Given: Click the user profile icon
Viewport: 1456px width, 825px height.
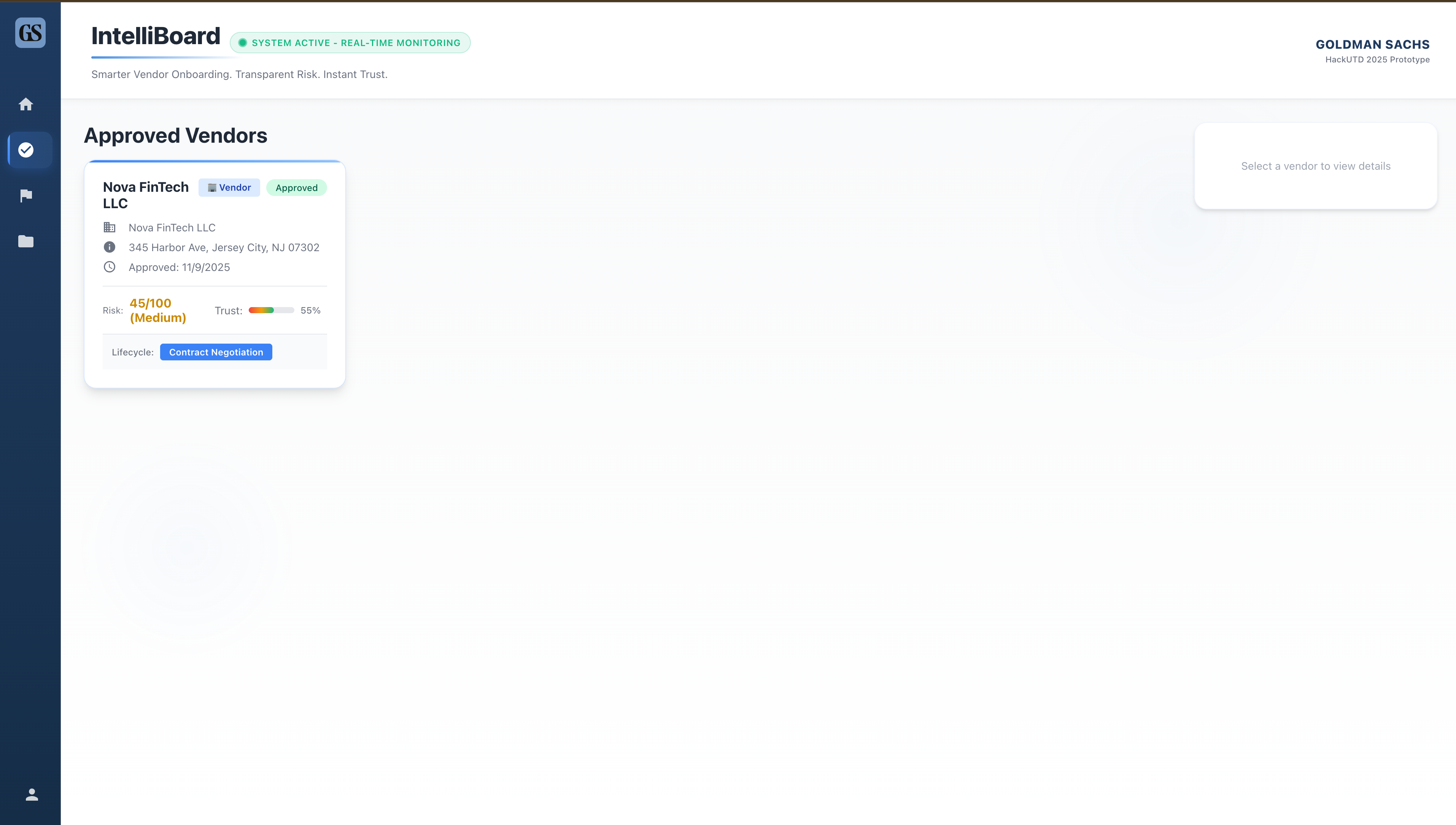Looking at the screenshot, I should pyautogui.click(x=32, y=795).
